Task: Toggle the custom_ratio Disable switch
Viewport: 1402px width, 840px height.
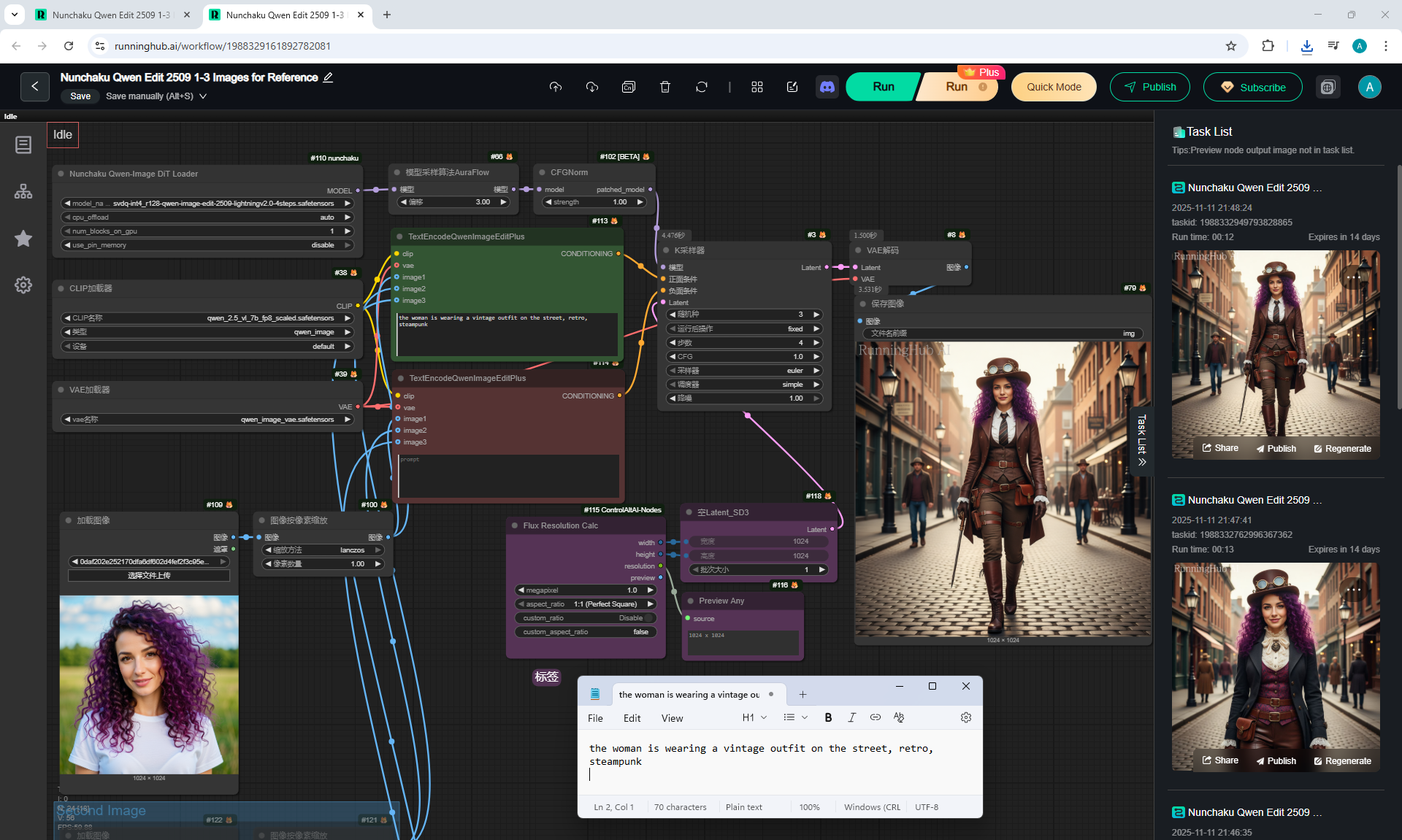Action: (x=648, y=618)
